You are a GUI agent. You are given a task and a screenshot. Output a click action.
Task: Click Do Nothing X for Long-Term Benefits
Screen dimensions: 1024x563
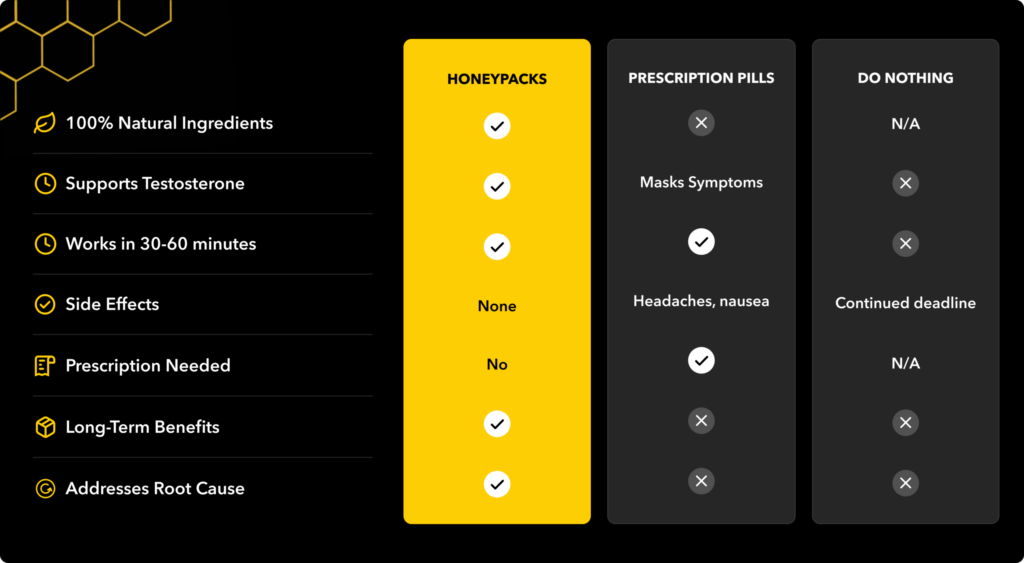tap(906, 423)
